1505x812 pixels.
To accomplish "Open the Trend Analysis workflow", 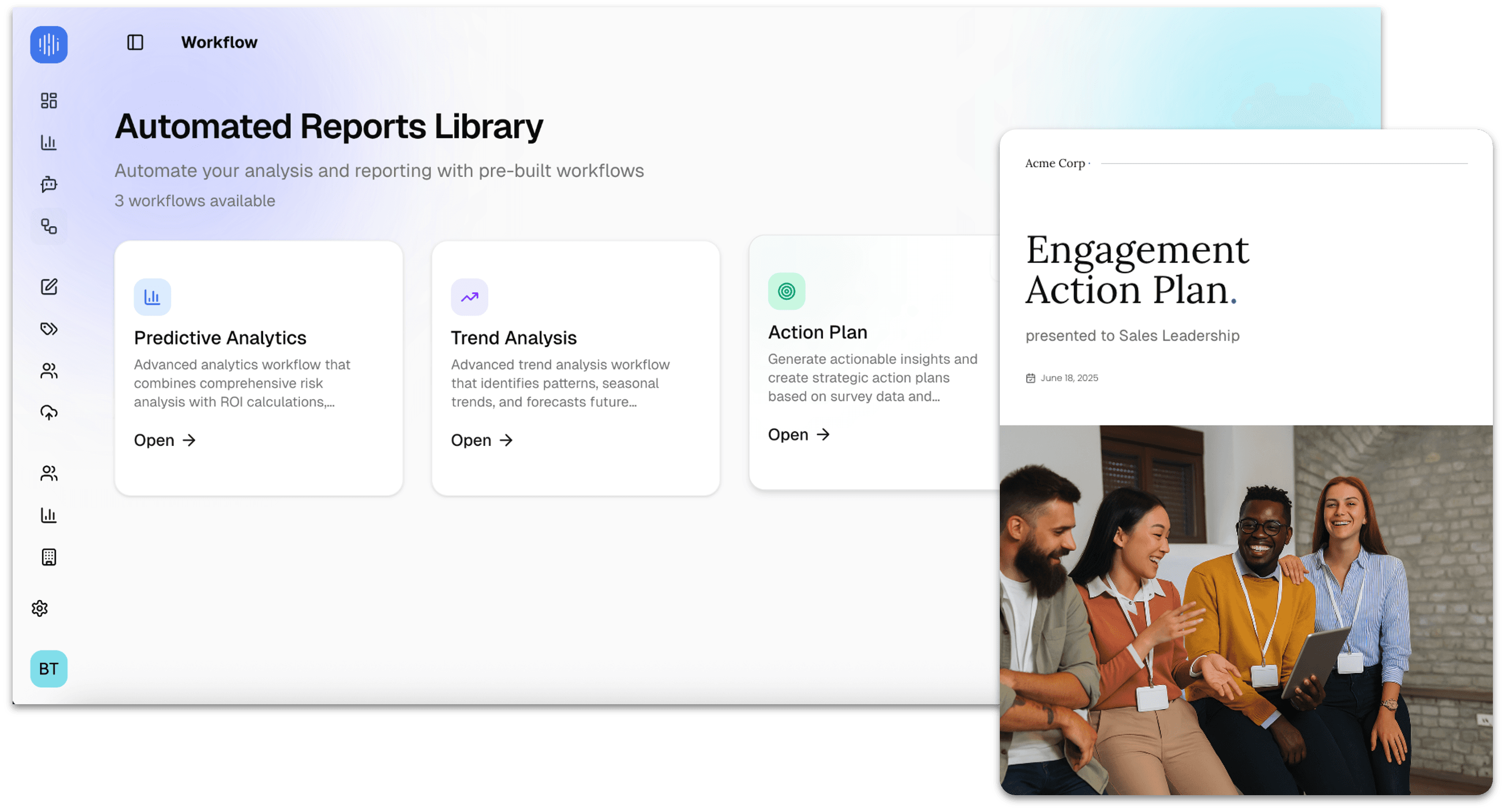I will pos(481,440).
